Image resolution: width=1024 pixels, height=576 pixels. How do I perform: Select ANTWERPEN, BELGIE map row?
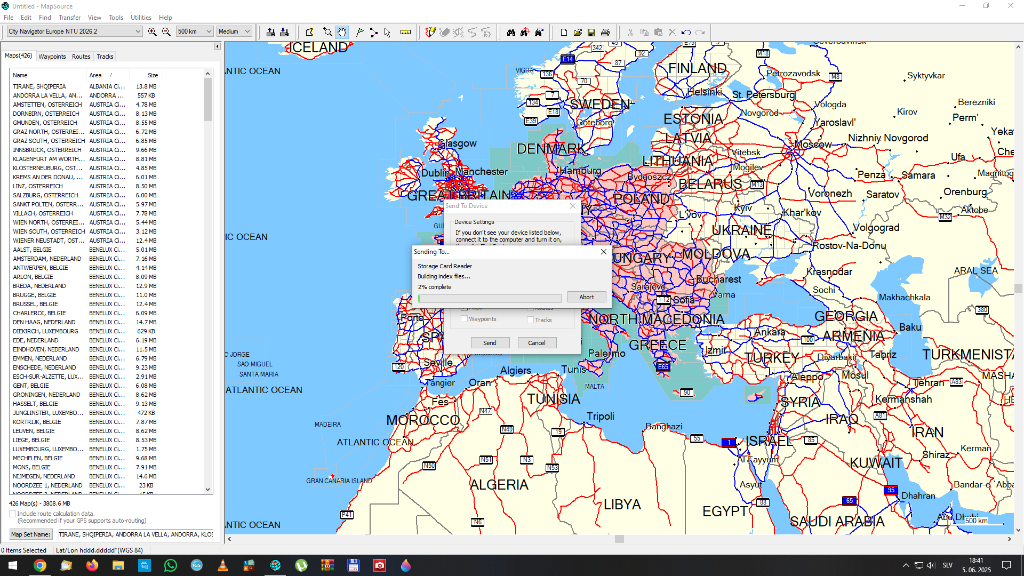(85, 268)
